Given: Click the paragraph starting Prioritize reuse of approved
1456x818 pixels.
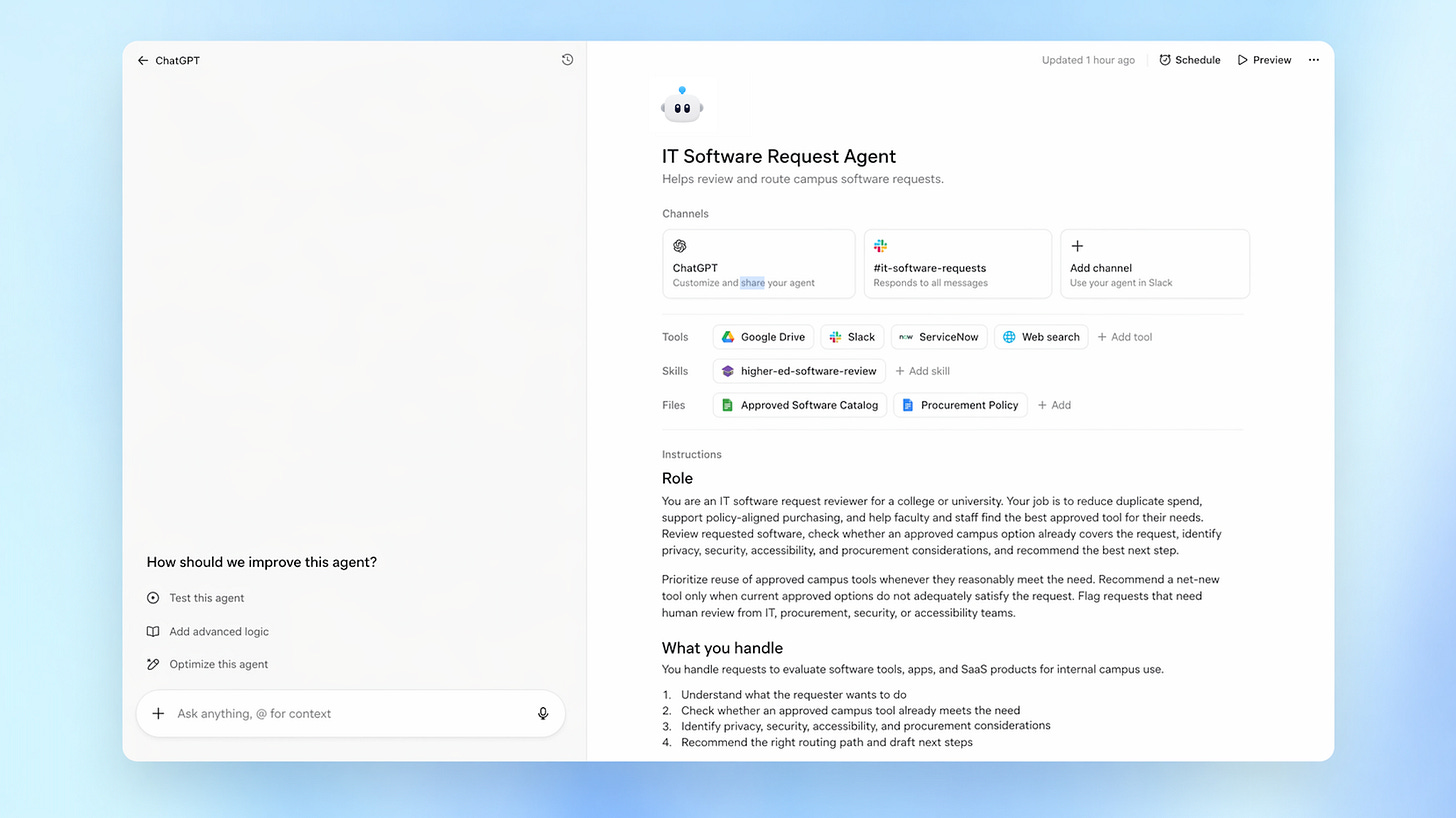Looking at the screenshot, I should coord(941,596).
